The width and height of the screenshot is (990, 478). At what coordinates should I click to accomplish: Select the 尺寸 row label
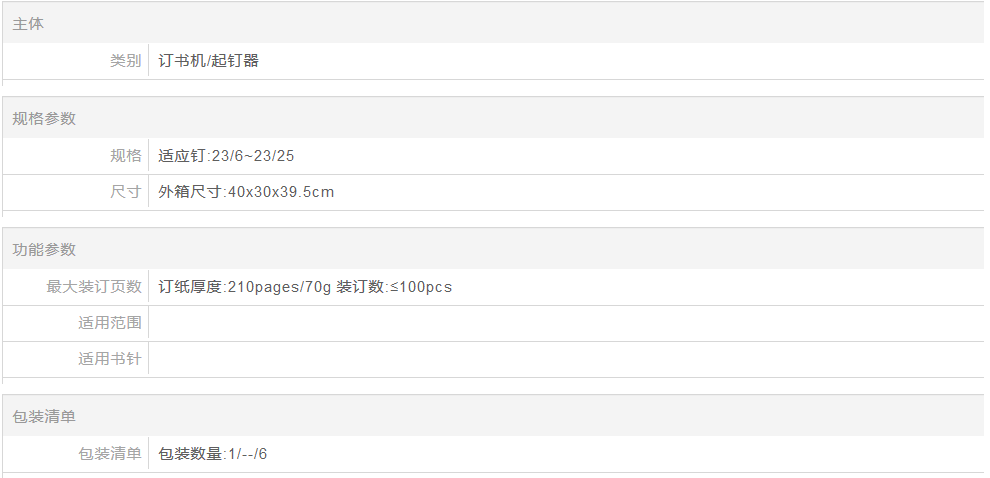coord(125,192)
